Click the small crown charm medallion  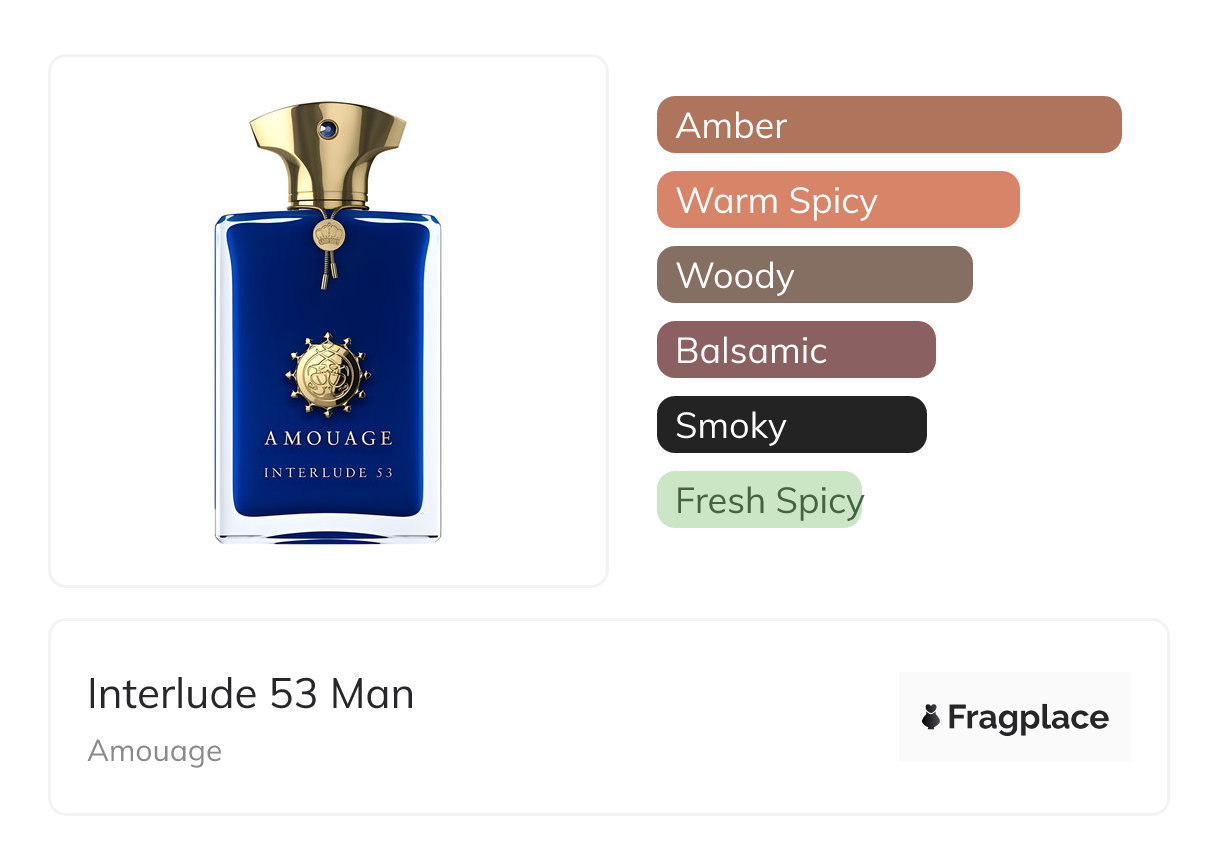coord(328,236)
